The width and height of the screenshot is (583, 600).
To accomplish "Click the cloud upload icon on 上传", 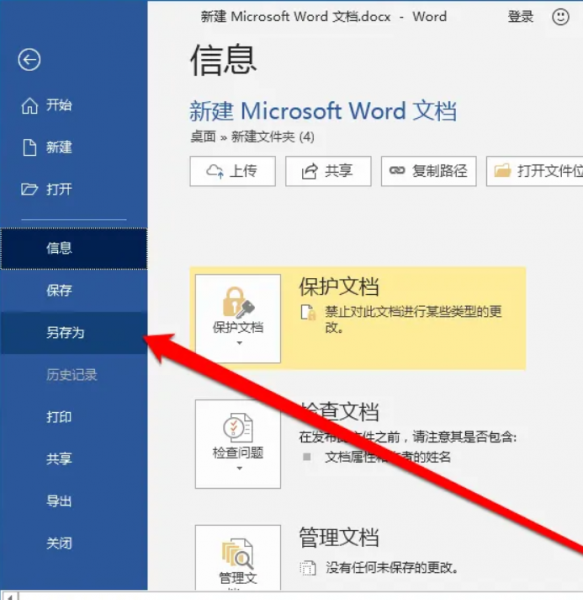I will (x=215, y=171).
